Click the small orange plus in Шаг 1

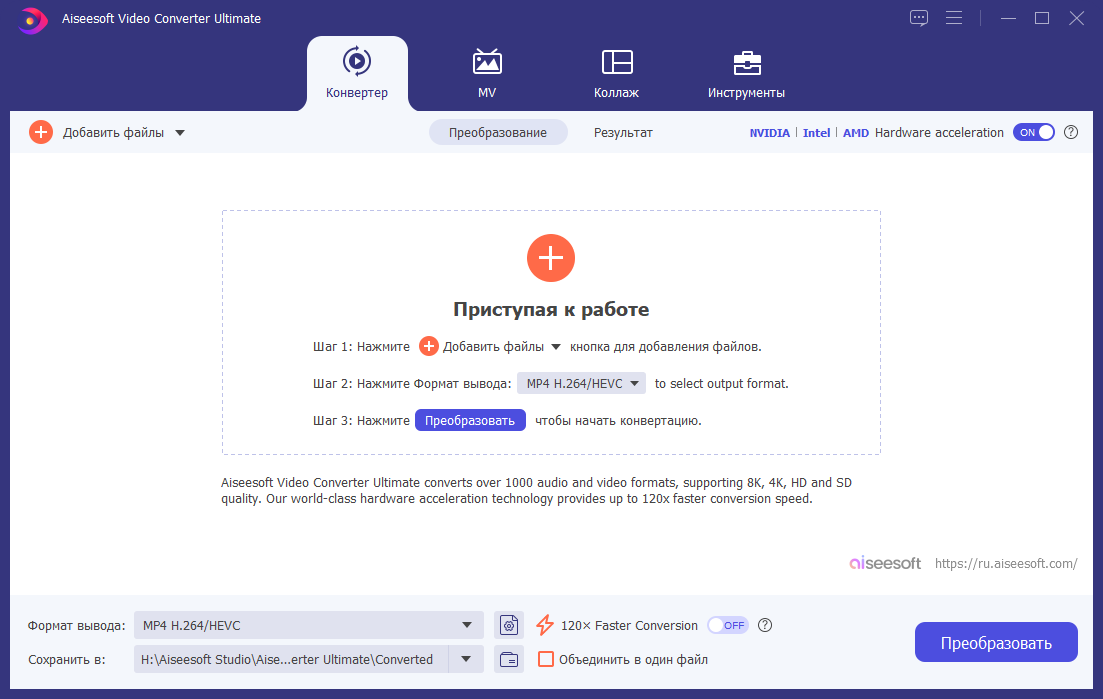coord(428,346)
